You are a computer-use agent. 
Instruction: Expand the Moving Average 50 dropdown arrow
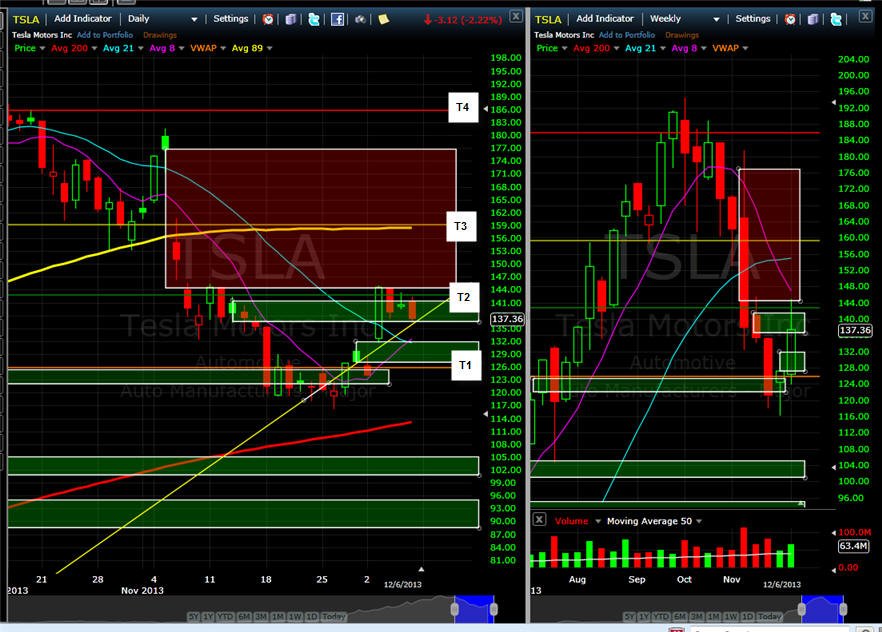pyautogui.click(x=699, y=521)
